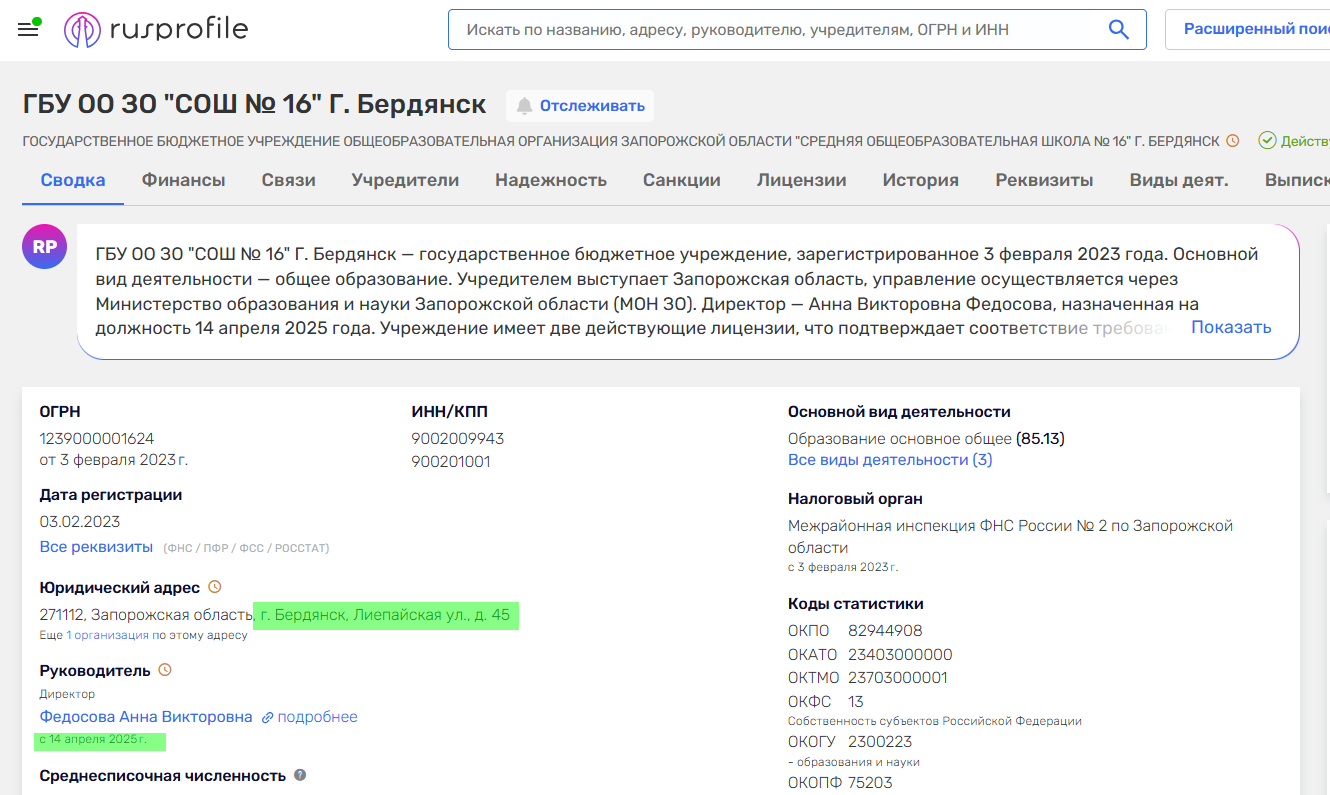Viewport: 1330px width, 795px height.
Task: Click the round RP avatar icon
Action: 44,246
